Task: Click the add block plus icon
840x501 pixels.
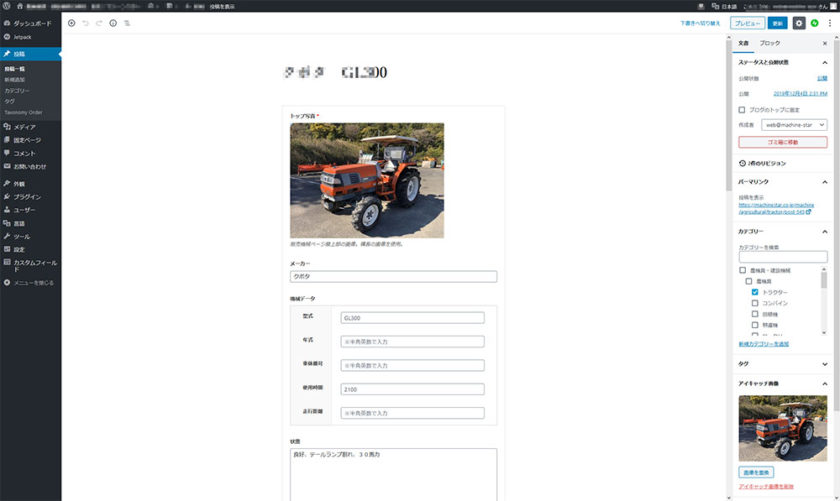Action: [x=71, y=23]
